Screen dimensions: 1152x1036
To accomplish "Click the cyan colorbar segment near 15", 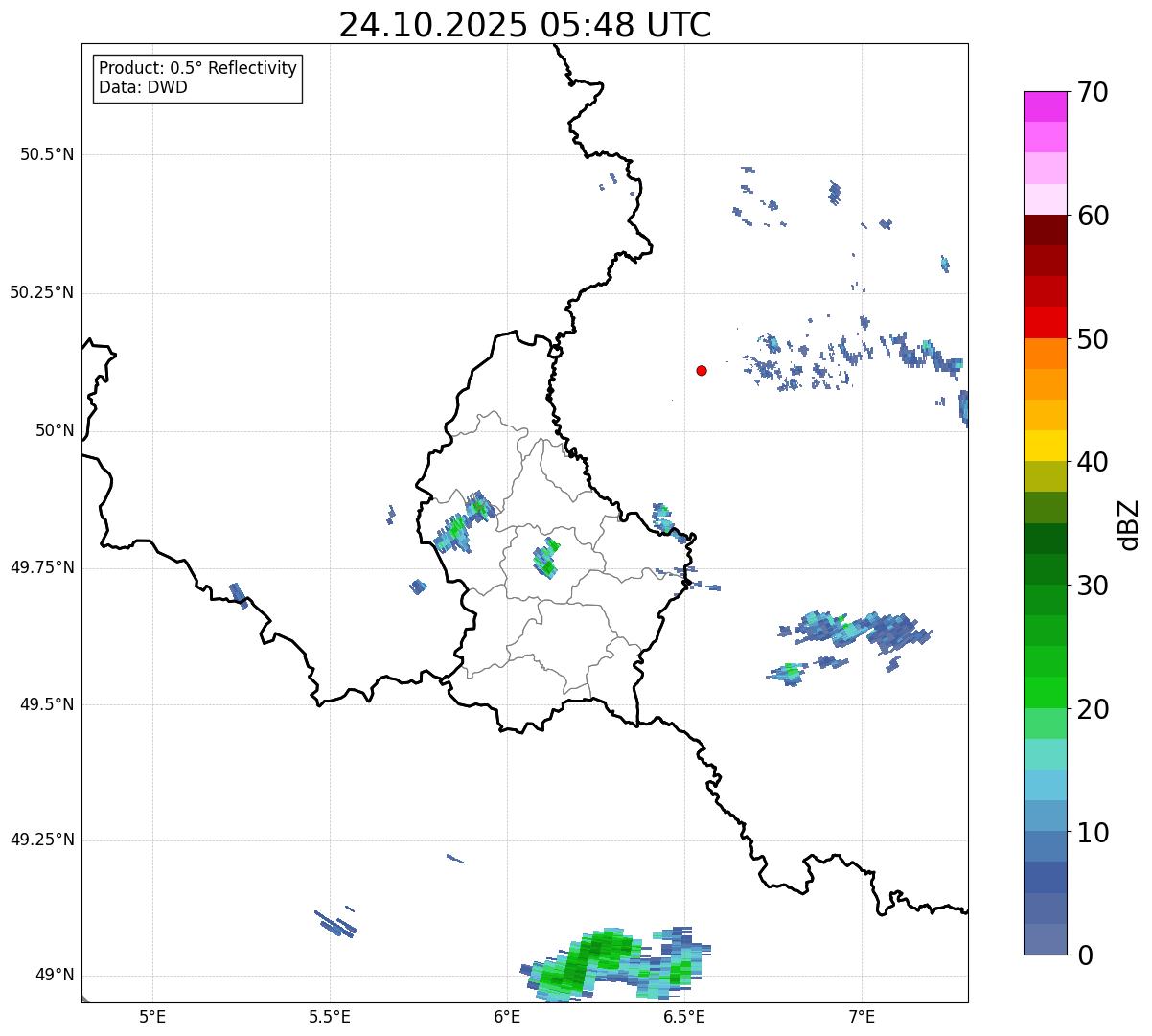I will click(x=1046, y=785).
